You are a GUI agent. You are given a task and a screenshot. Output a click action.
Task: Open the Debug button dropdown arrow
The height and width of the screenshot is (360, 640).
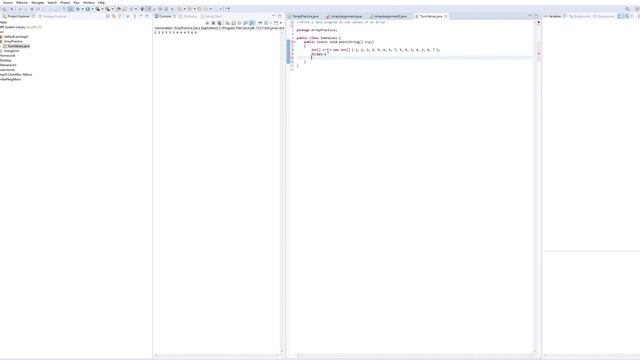[x=82, y=9]
